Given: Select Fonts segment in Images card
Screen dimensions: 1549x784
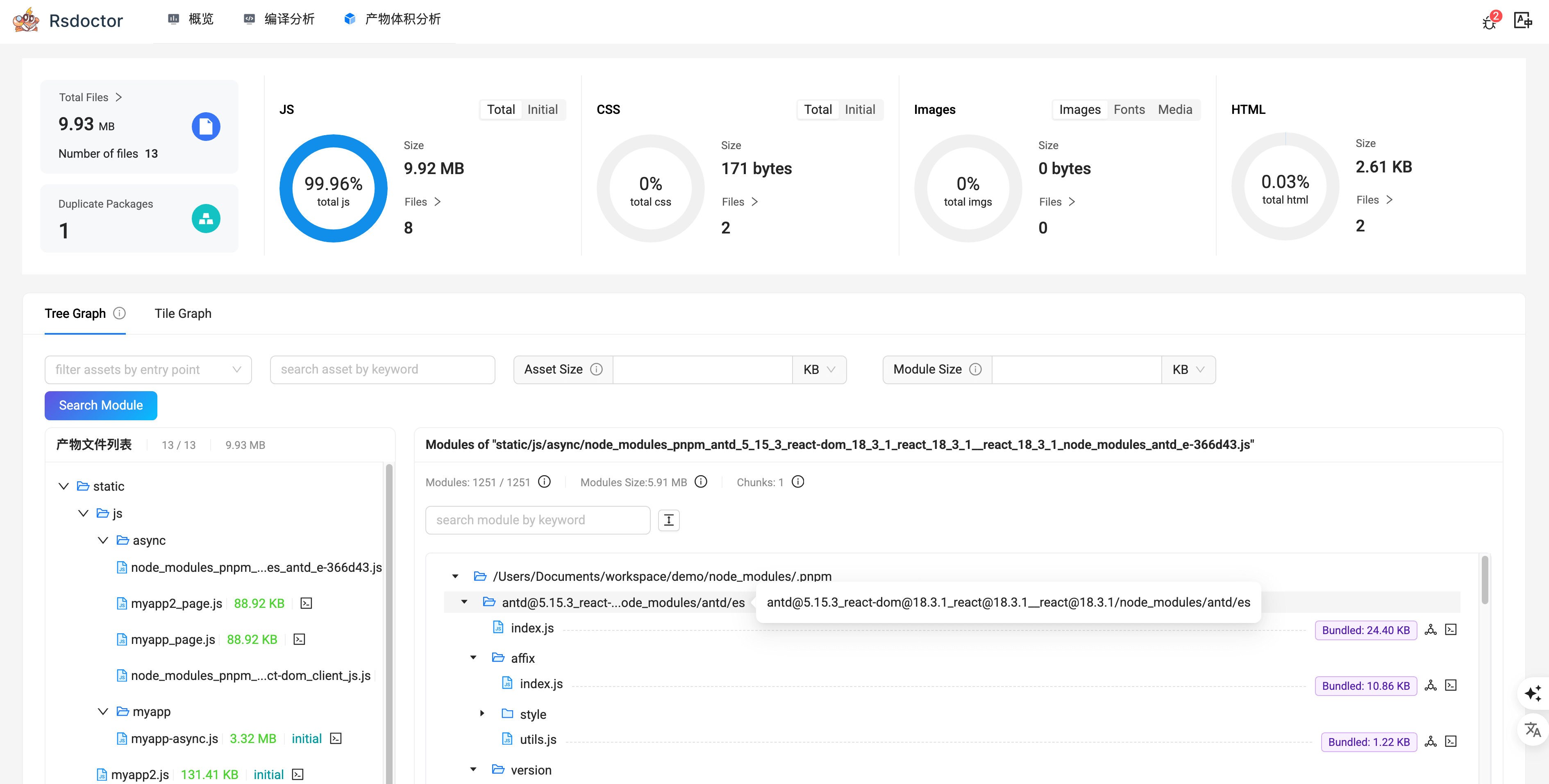Looking at the screenshot, I should (x=1129, y=109).
